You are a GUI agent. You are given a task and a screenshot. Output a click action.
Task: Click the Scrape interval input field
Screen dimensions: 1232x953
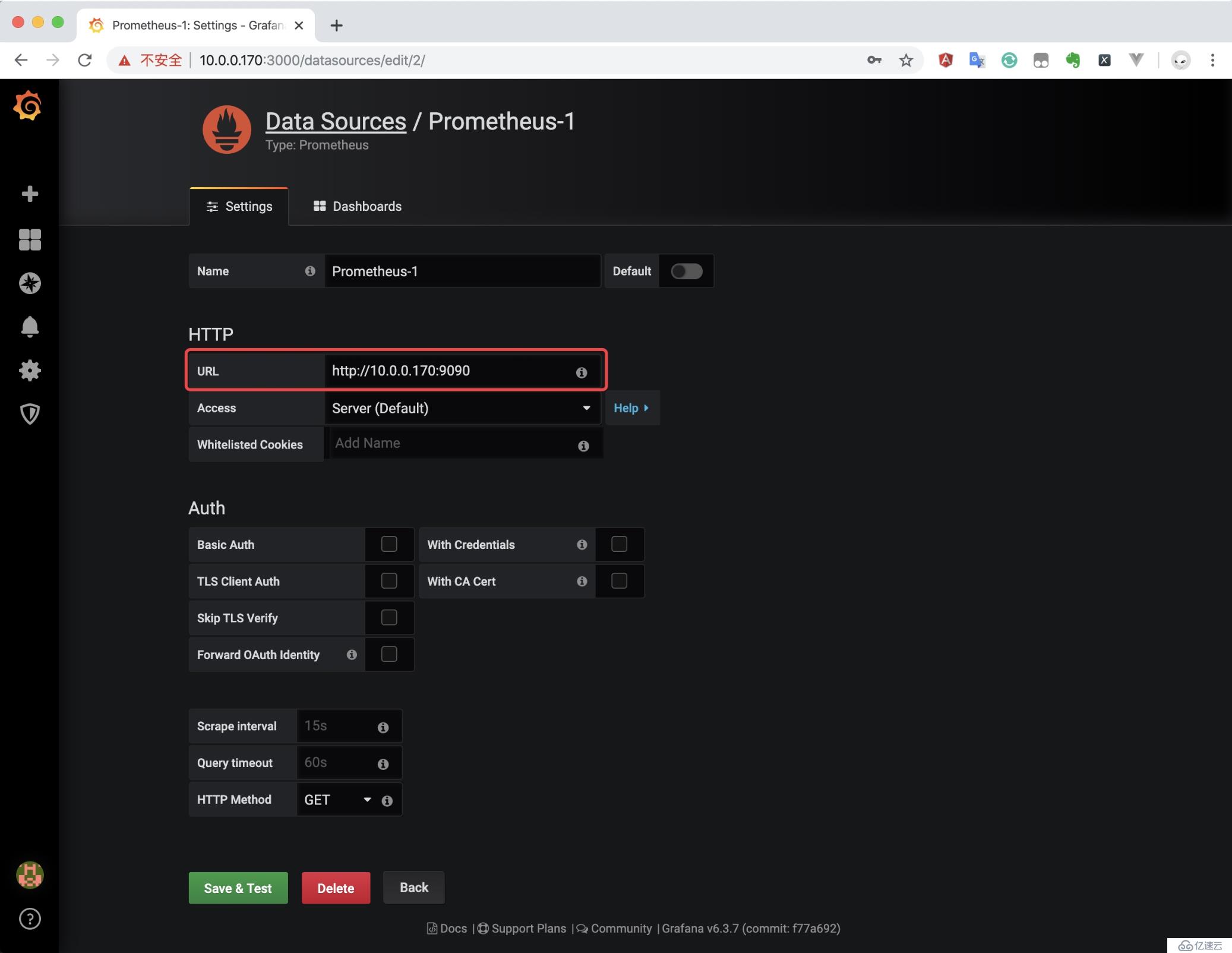[x=349, y=726]
